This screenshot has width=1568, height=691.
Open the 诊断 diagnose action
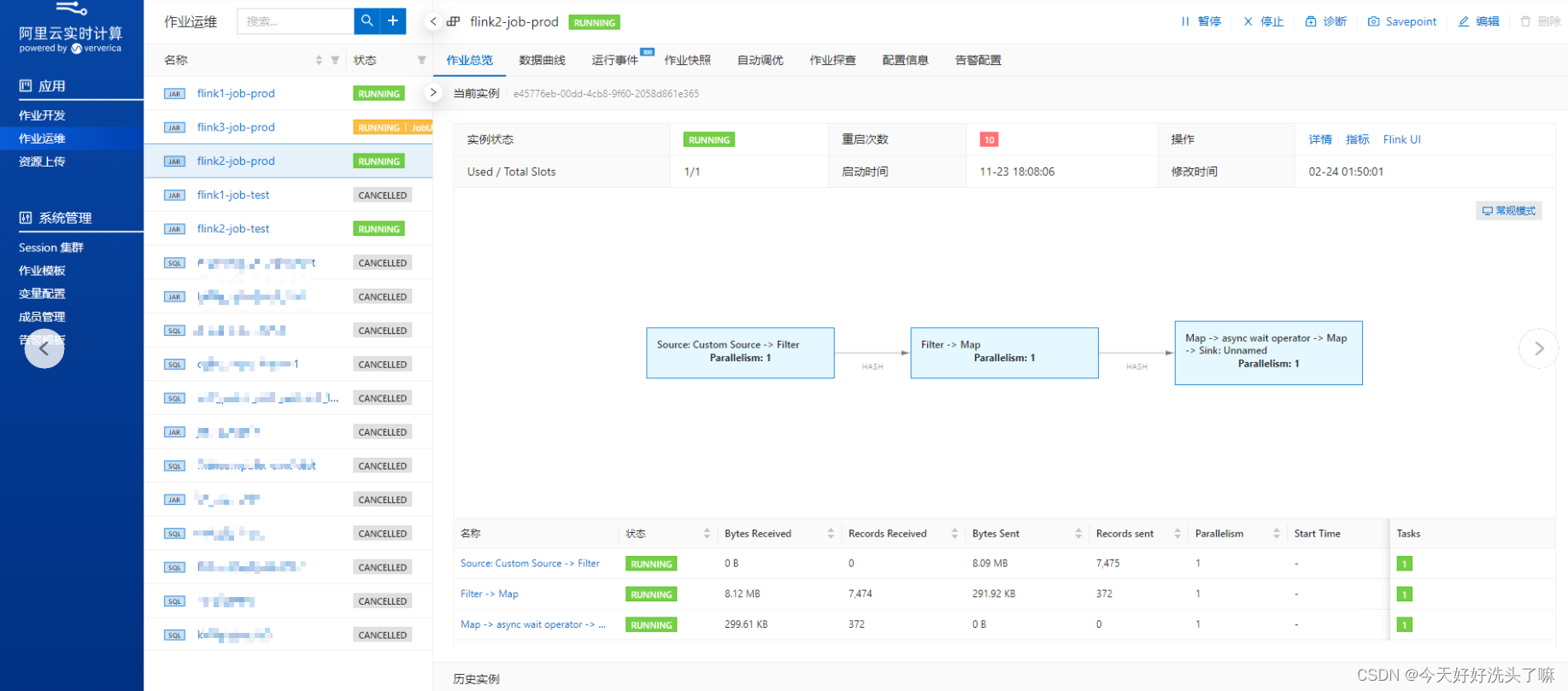click(1325, 21)
